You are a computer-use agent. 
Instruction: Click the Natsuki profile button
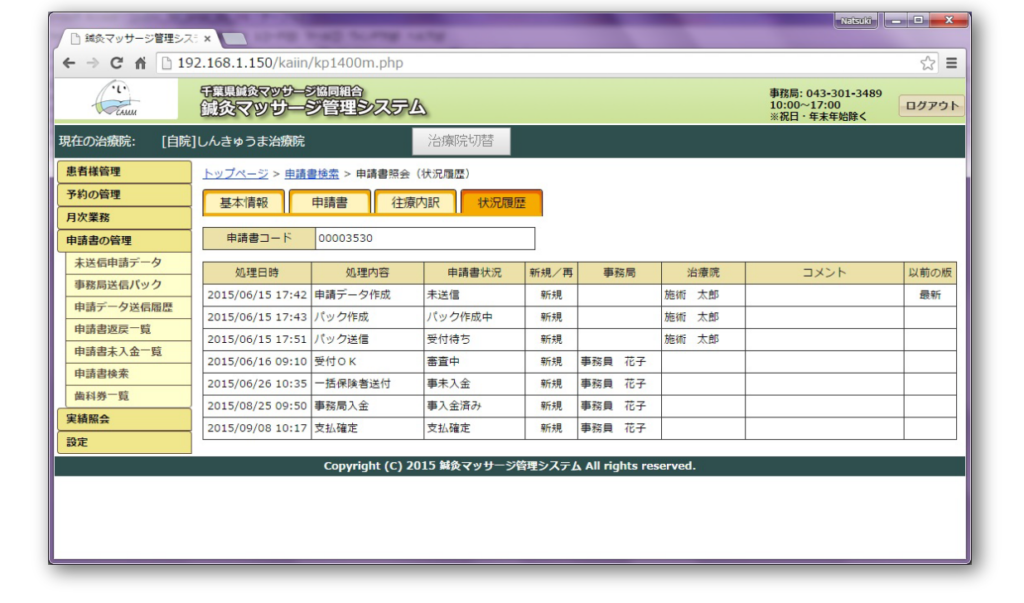coord(856,21)
